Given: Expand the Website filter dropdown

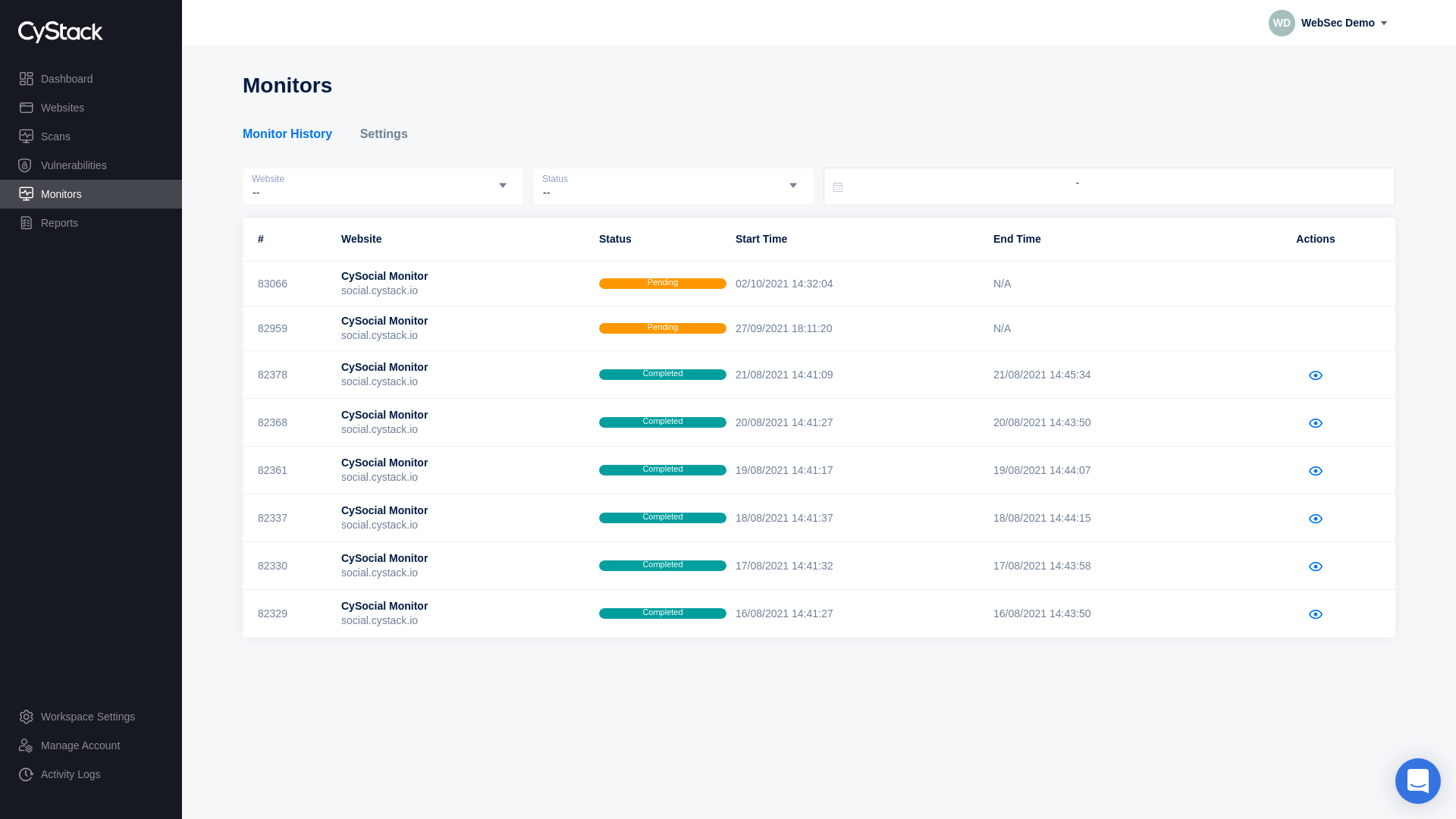Looking at the screenshot, I should [x=383, y=187].
